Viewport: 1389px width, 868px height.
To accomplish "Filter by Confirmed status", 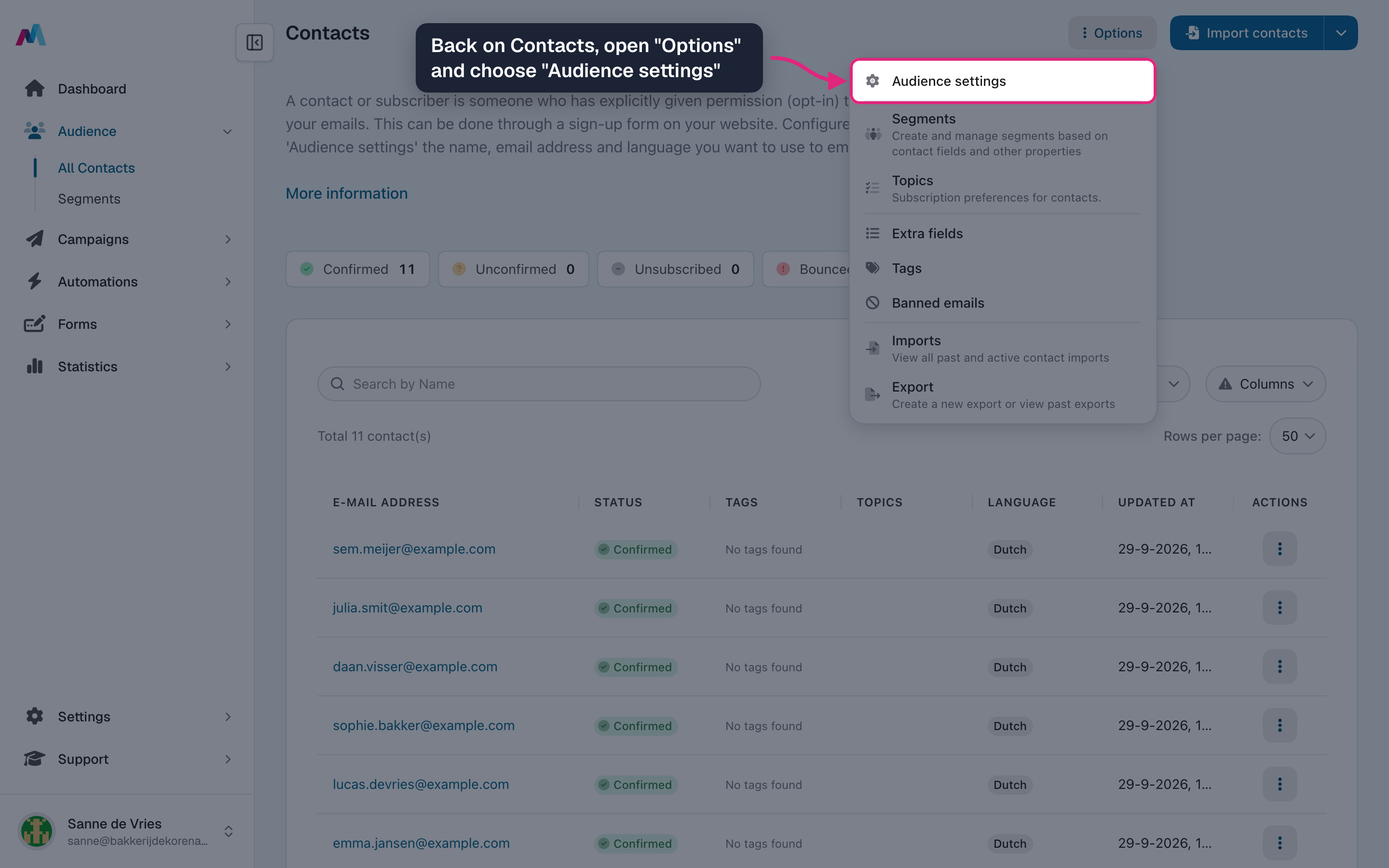I will tap(357, 269).
